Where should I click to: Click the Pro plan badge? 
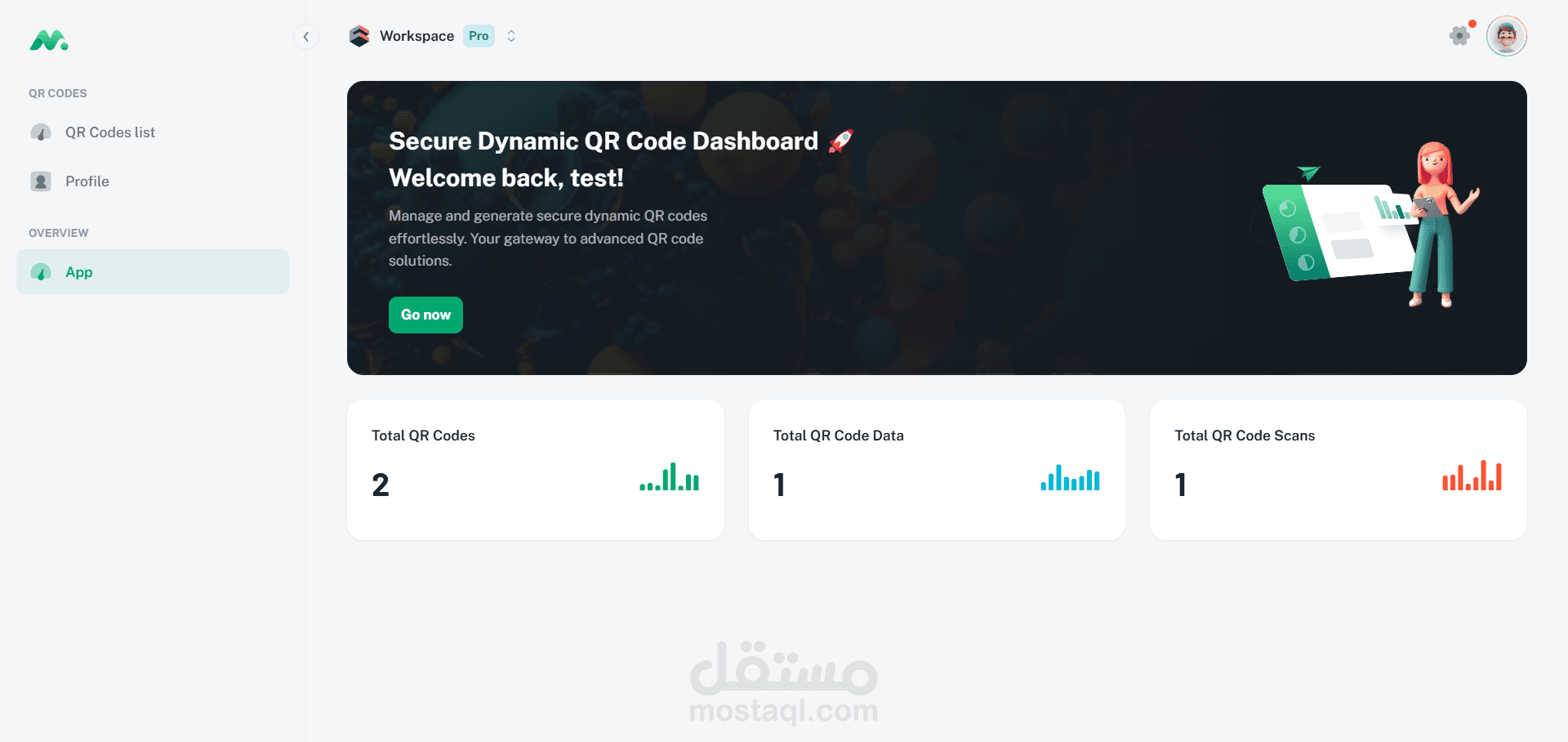(x=479, y=36)
